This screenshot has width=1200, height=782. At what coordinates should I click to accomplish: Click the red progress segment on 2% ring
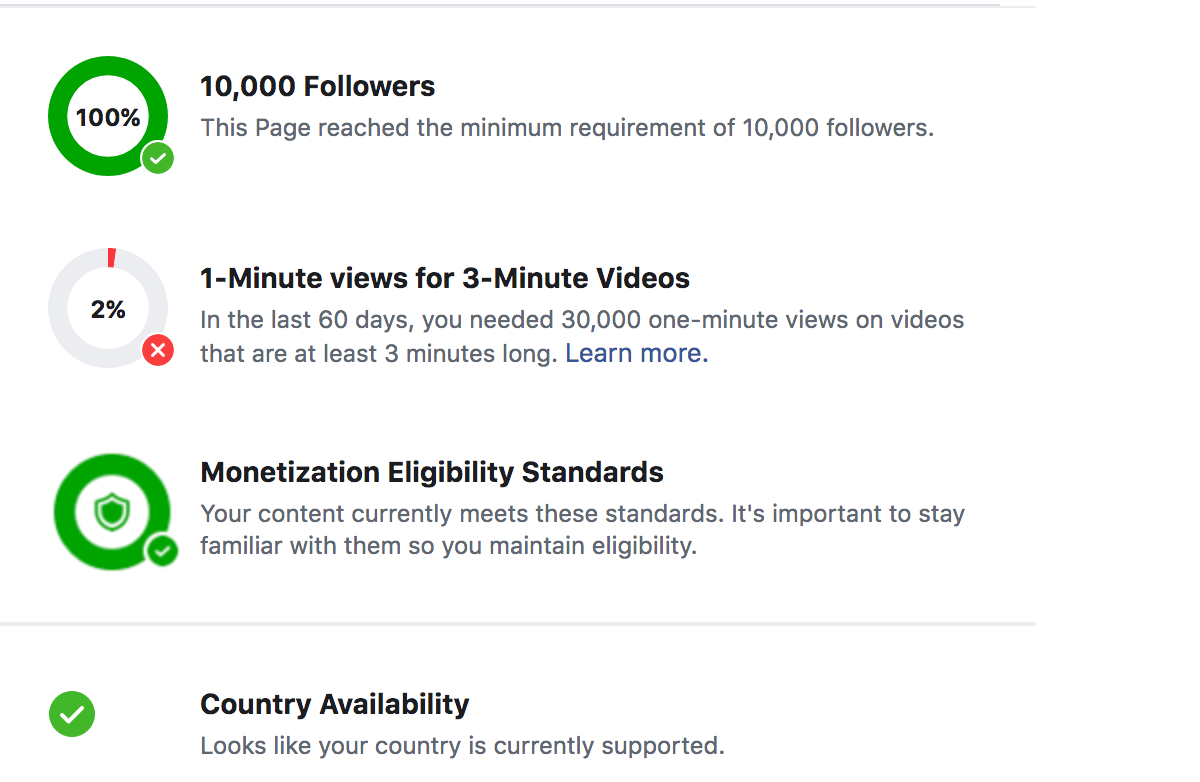(111, 258)
